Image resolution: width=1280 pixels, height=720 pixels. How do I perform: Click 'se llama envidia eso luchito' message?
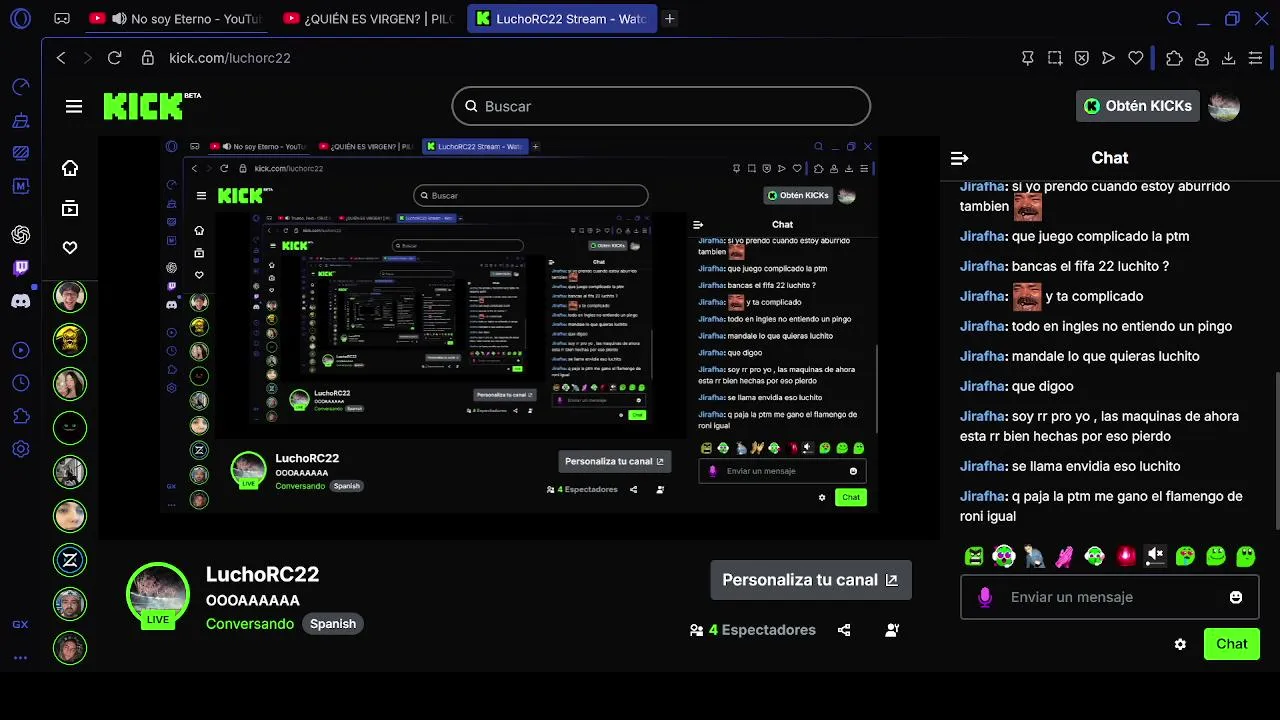1070,466
